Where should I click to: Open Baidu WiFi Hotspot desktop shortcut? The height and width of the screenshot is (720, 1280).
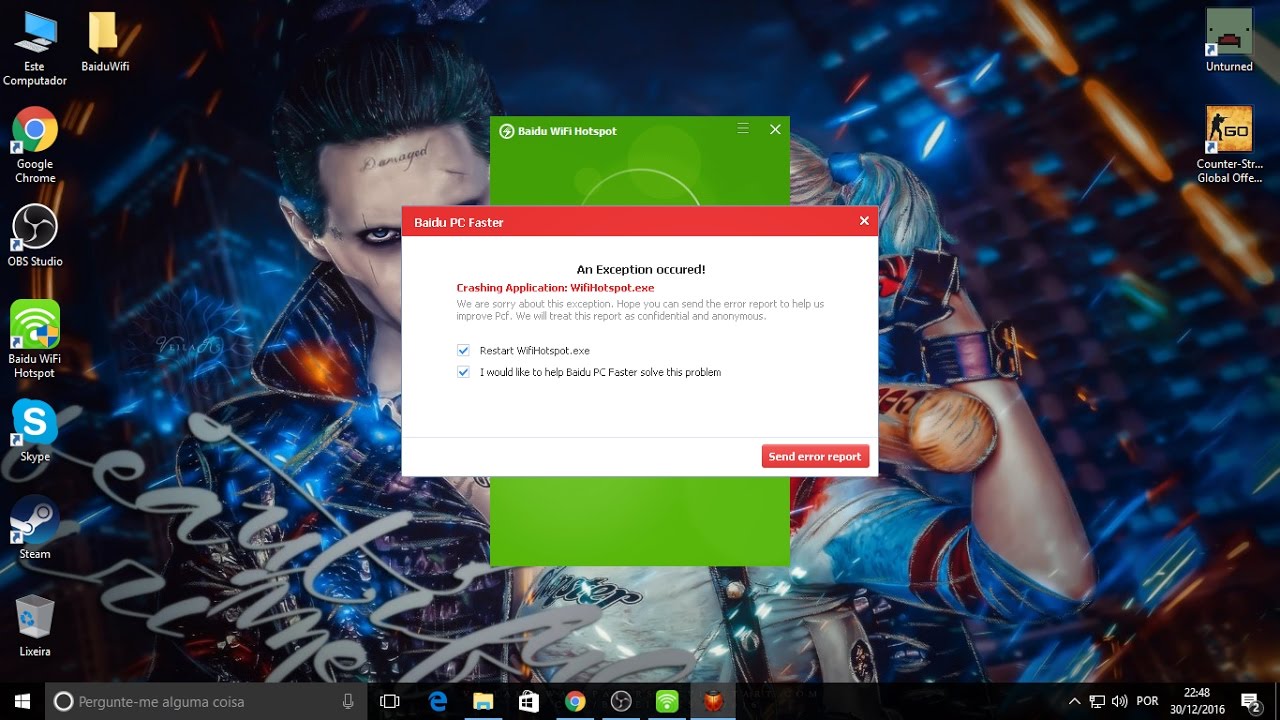pyautogui.click(x=35, y=339)
